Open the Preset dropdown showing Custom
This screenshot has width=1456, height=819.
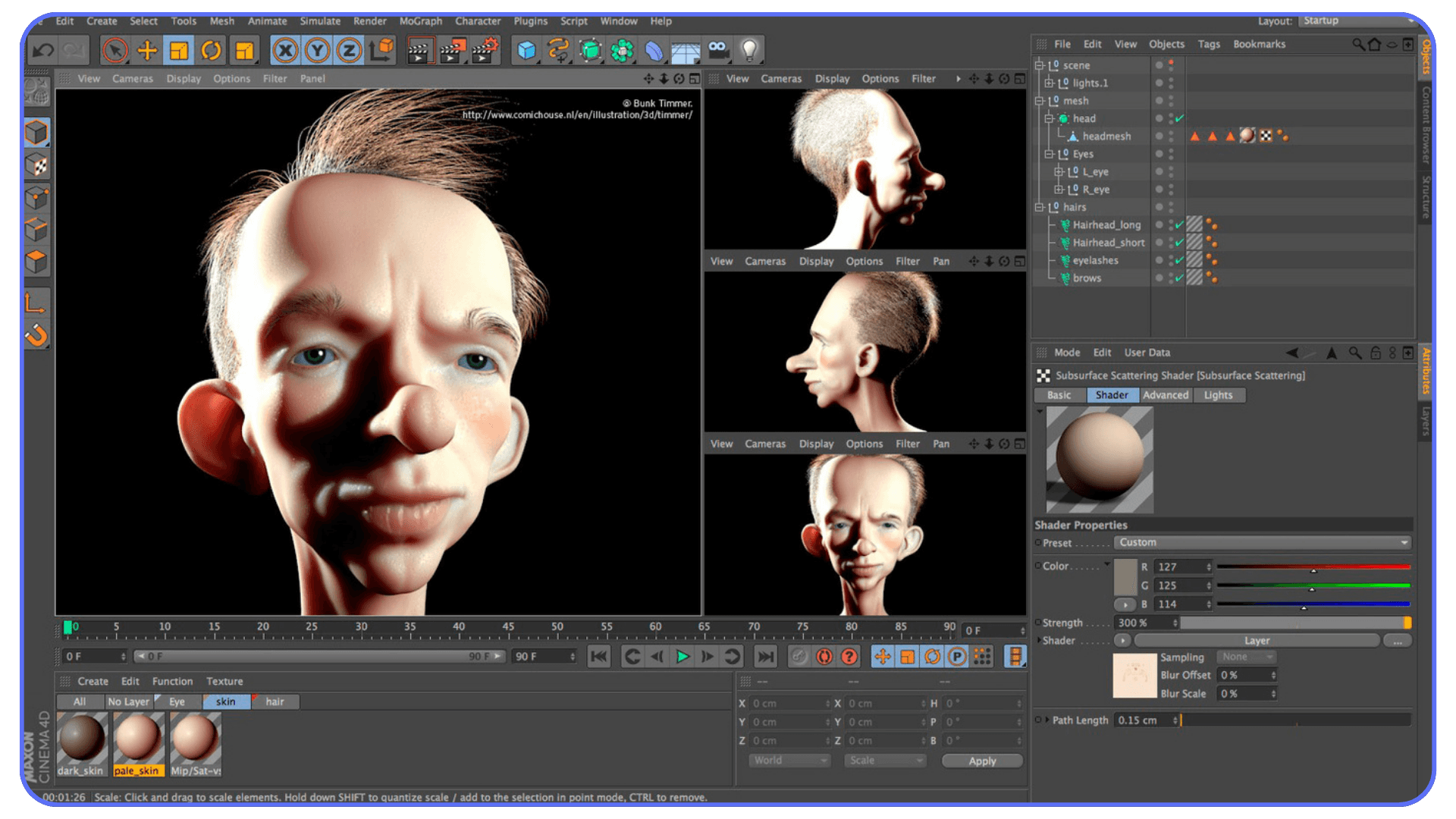point(1263,542)
